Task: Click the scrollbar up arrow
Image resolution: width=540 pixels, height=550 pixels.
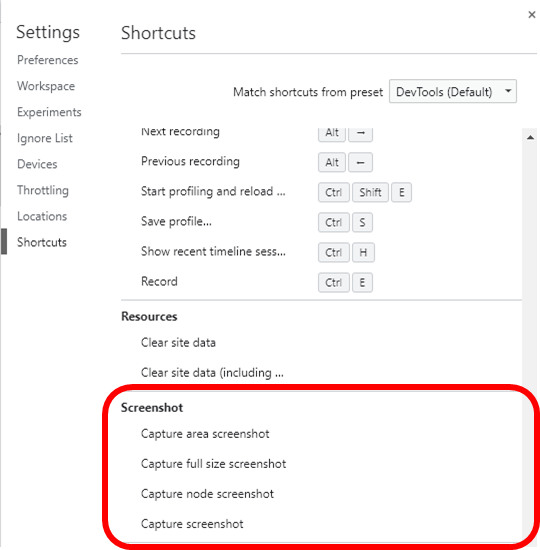Action: coord(530,138)
